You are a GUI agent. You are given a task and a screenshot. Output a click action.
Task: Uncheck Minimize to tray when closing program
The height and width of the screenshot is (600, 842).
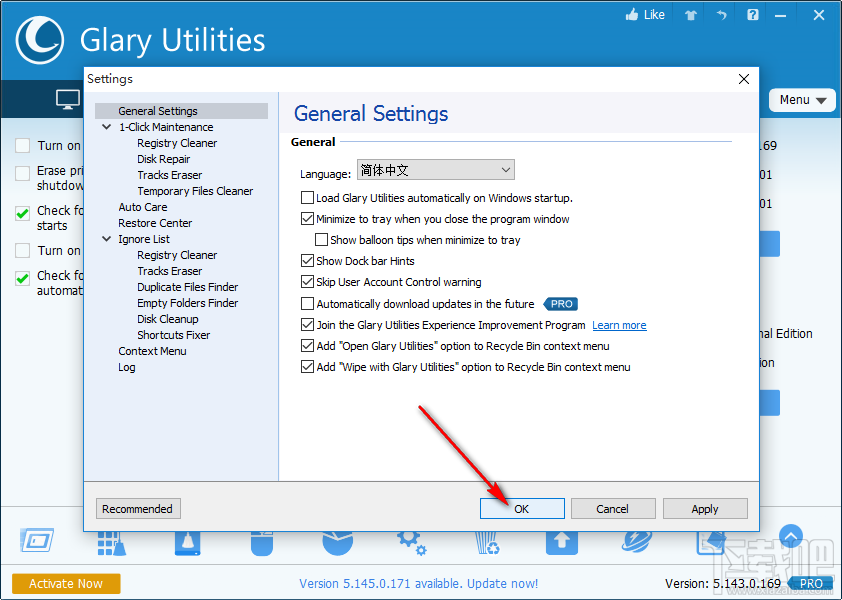click(307, 219)
